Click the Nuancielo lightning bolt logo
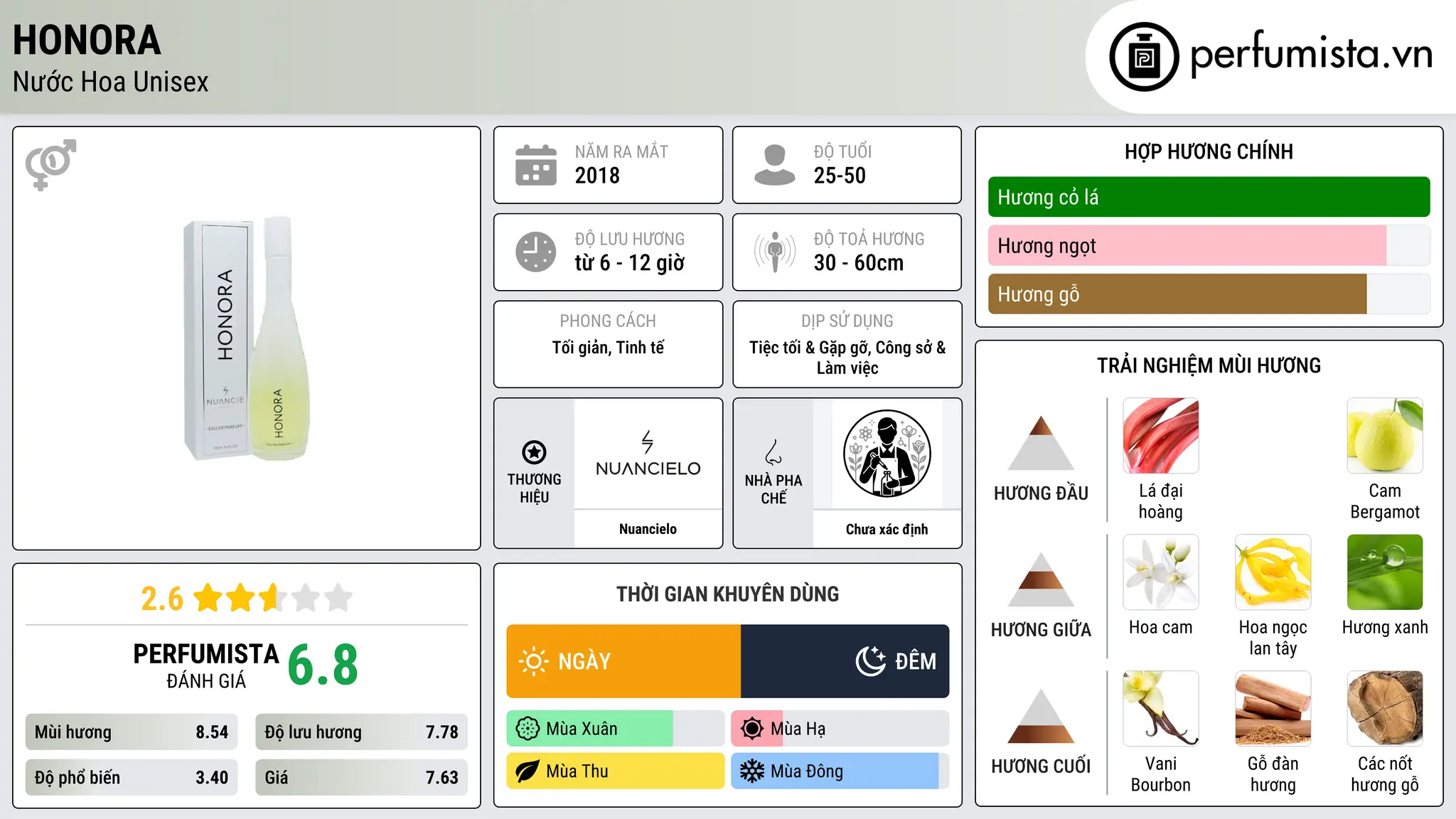Viewport: 1456px width, 819px height. (x=648, y=441)
